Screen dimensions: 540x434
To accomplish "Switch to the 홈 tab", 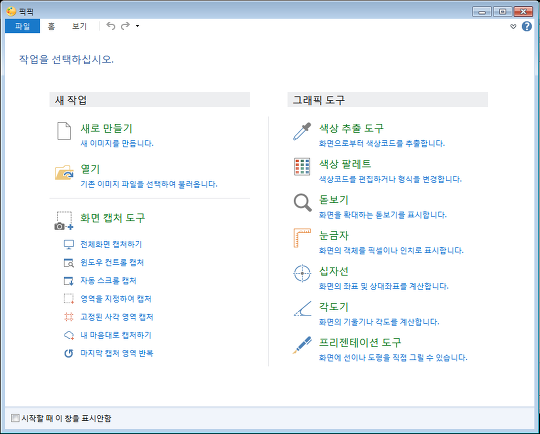I will (x=51, y=26).
